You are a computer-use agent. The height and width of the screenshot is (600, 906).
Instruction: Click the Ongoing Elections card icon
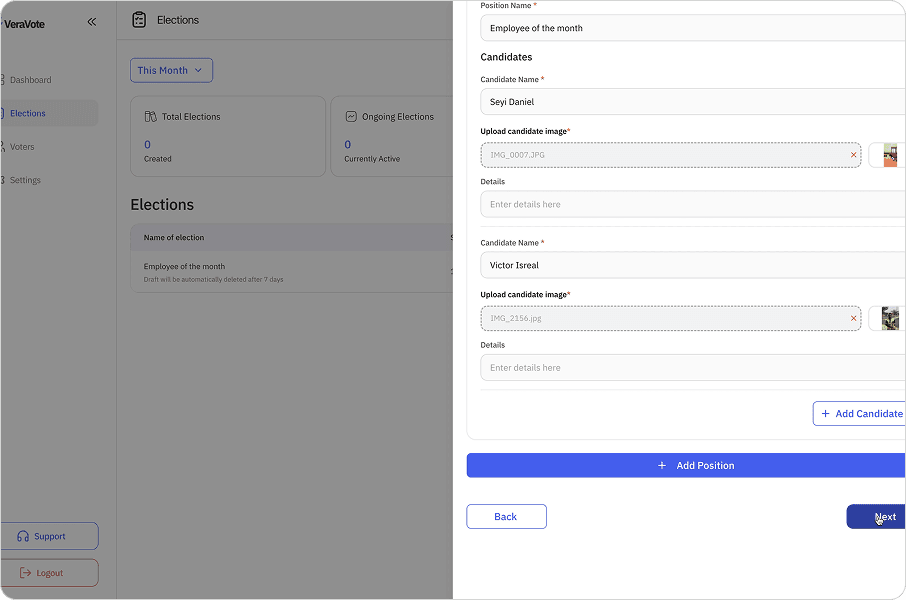tap(351, 117)
